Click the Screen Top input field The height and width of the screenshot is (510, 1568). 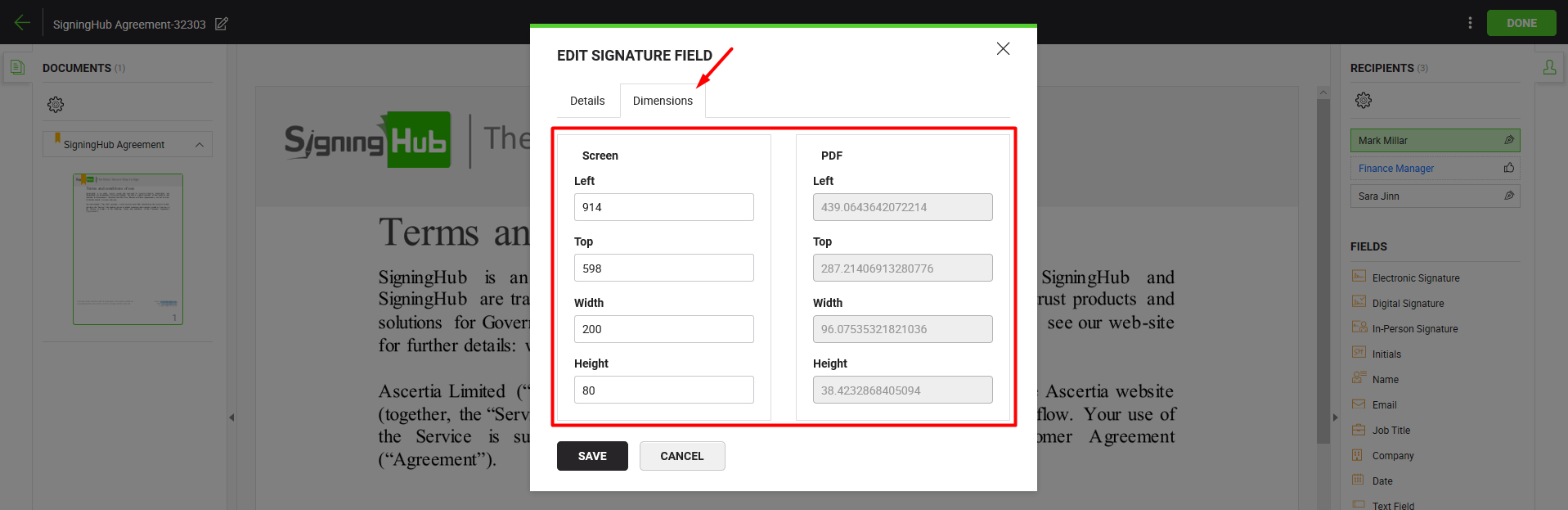point(663,268)
